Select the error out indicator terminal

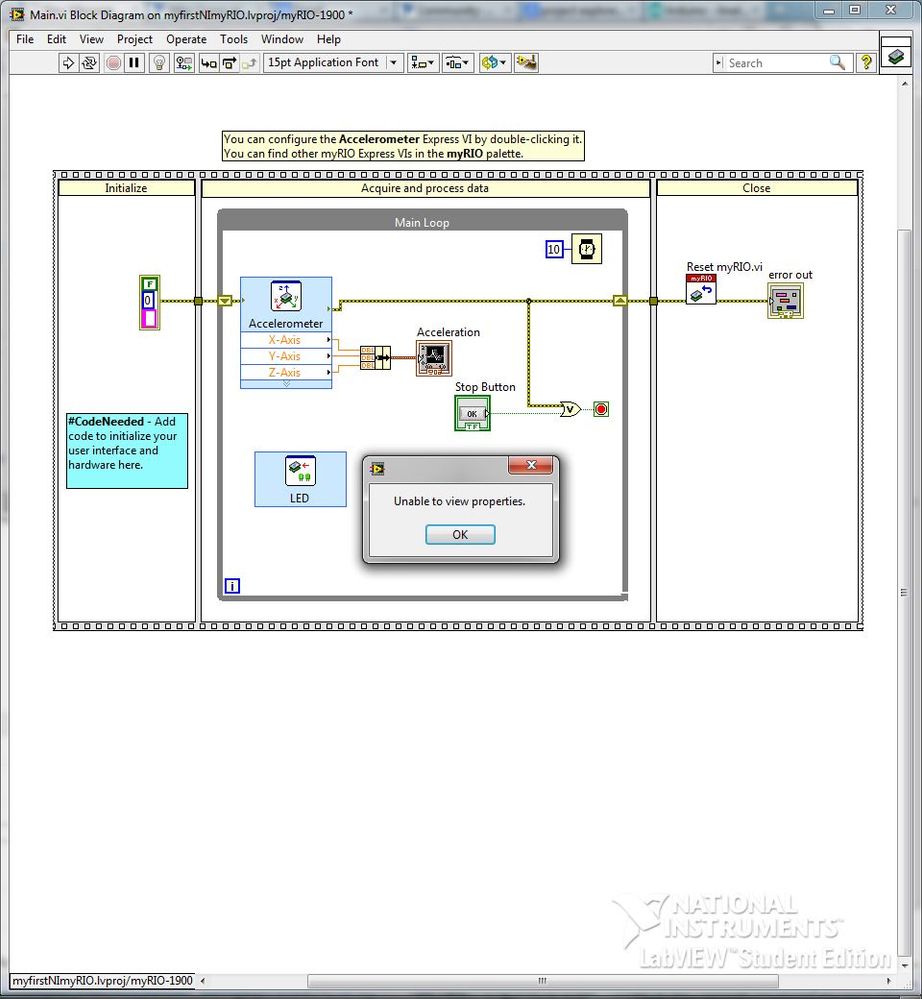pyautogui.click(x=786, y=301)
